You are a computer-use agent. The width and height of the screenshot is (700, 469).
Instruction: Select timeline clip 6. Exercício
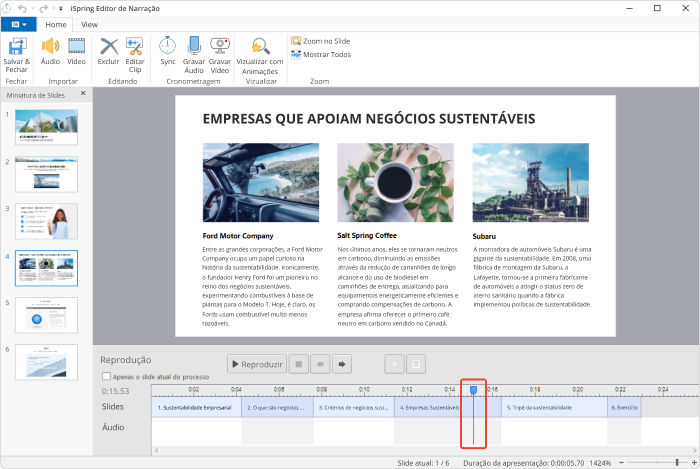[624, 407]
